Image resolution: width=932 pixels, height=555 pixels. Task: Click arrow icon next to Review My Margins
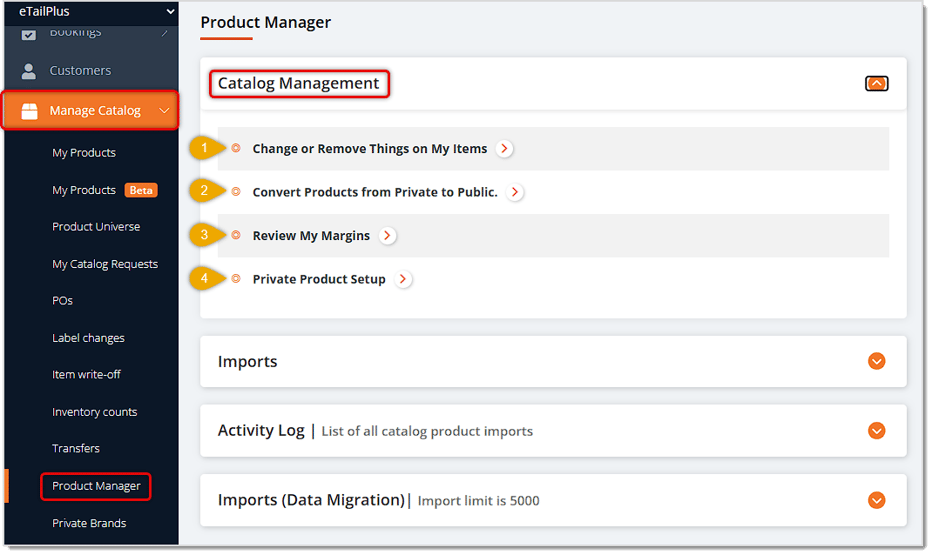click(388, 235)
